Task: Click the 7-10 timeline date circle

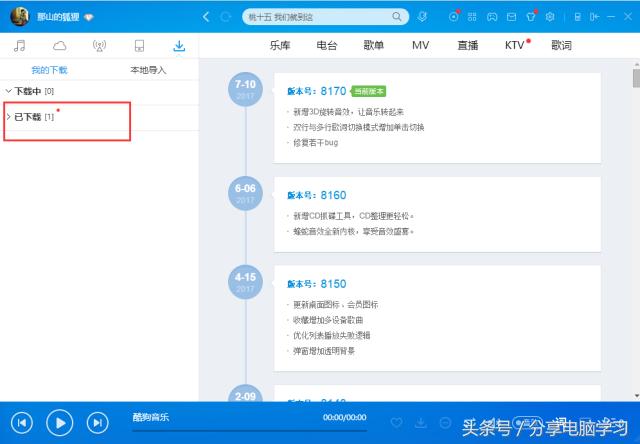Action: pos(245,89)
